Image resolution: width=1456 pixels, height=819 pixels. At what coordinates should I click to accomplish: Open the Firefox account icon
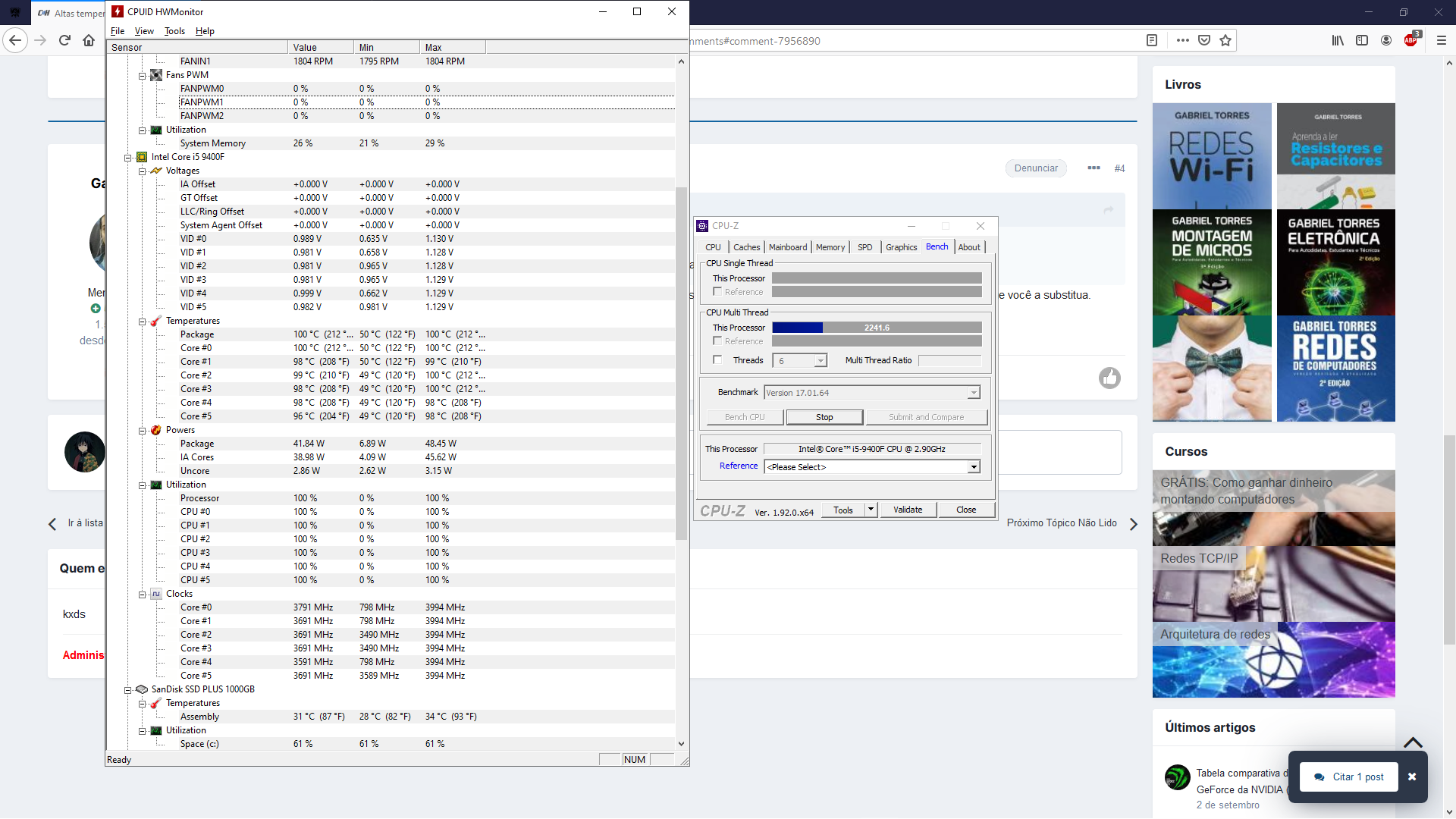pos(1386,40)
